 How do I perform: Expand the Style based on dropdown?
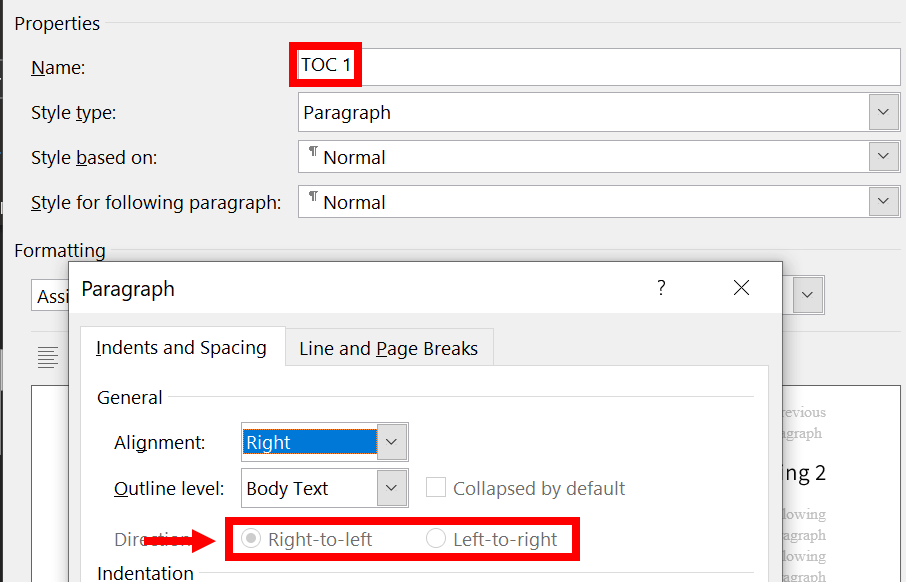[883, 156]
